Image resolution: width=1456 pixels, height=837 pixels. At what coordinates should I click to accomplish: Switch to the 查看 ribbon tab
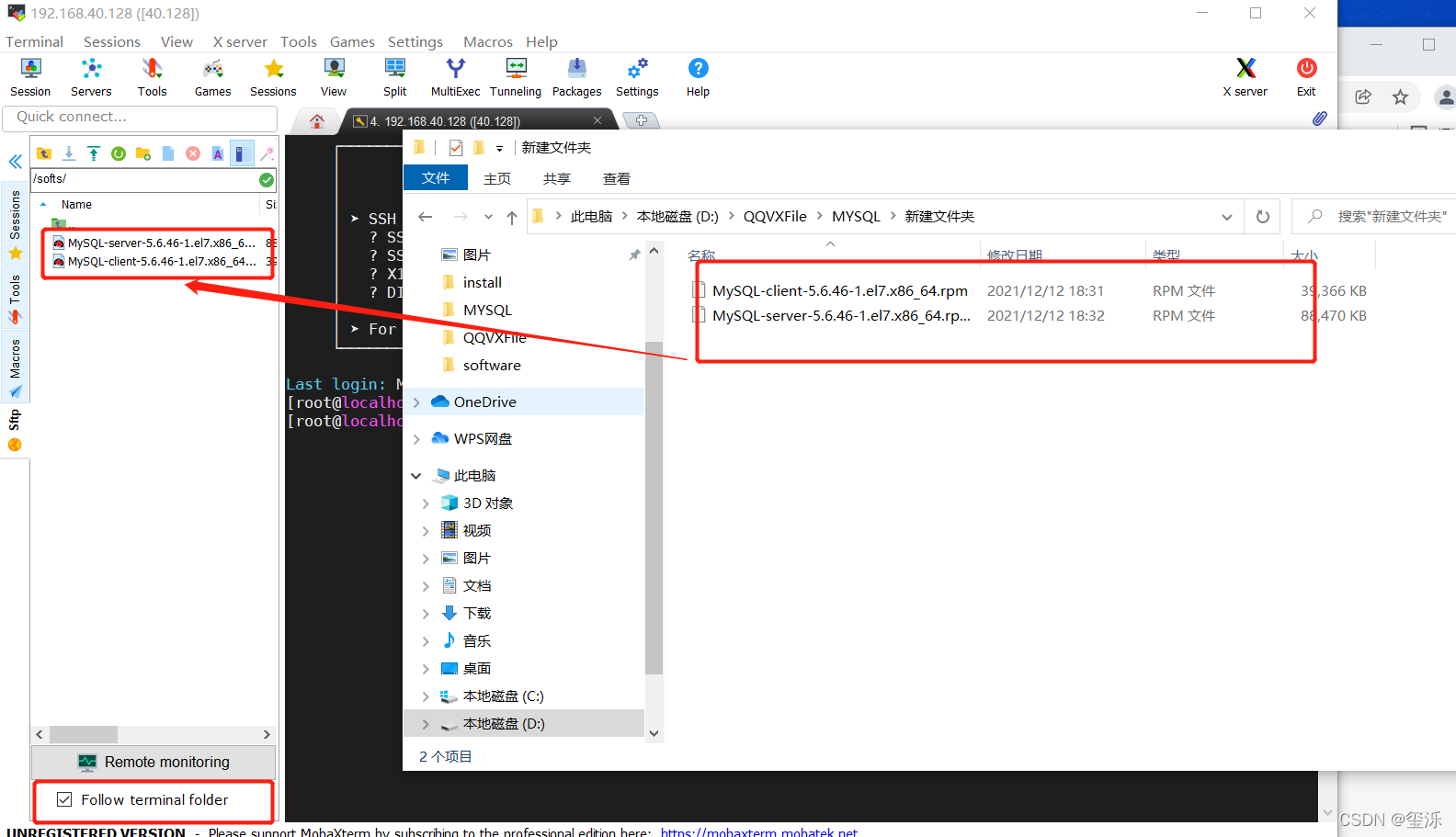click(617, 178)
